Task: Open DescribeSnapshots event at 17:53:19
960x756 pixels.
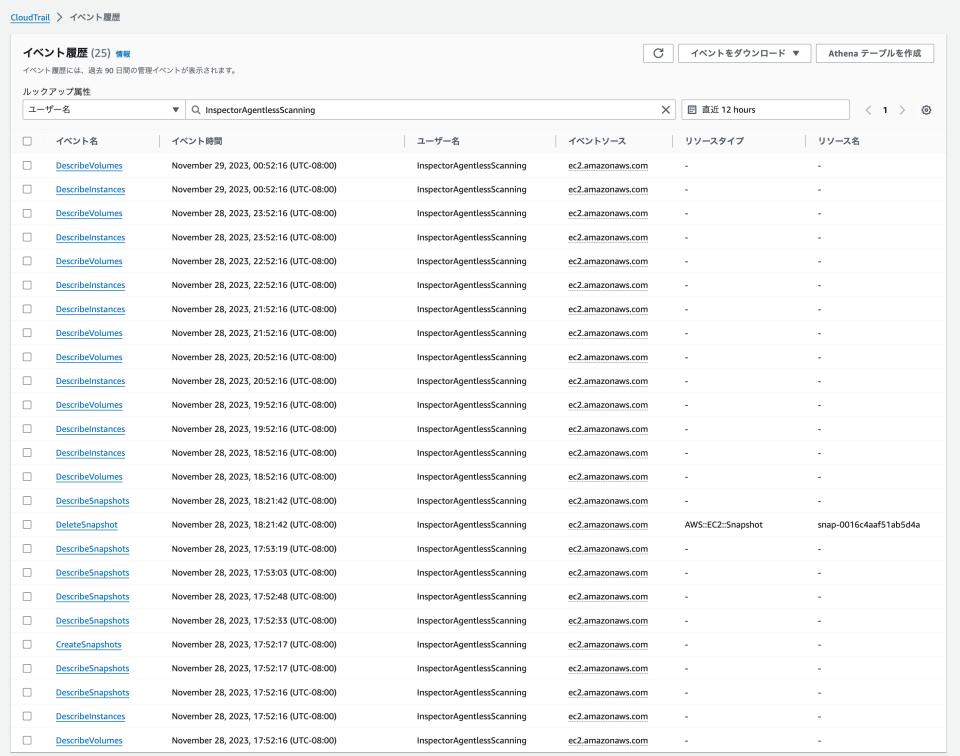Action: 92,548
